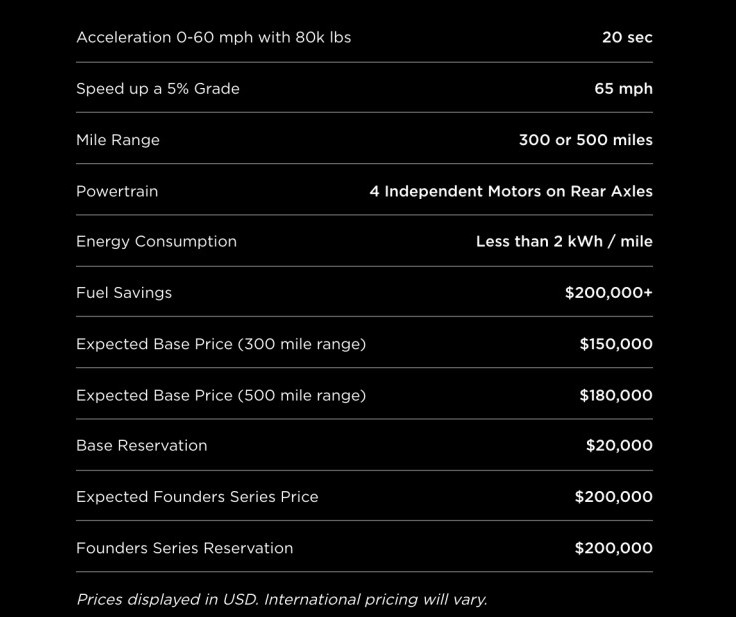Click Expected Base Price (500 mile range)
Screen dimensions: 736x617
pyautogui.click(x=221, y=395)
